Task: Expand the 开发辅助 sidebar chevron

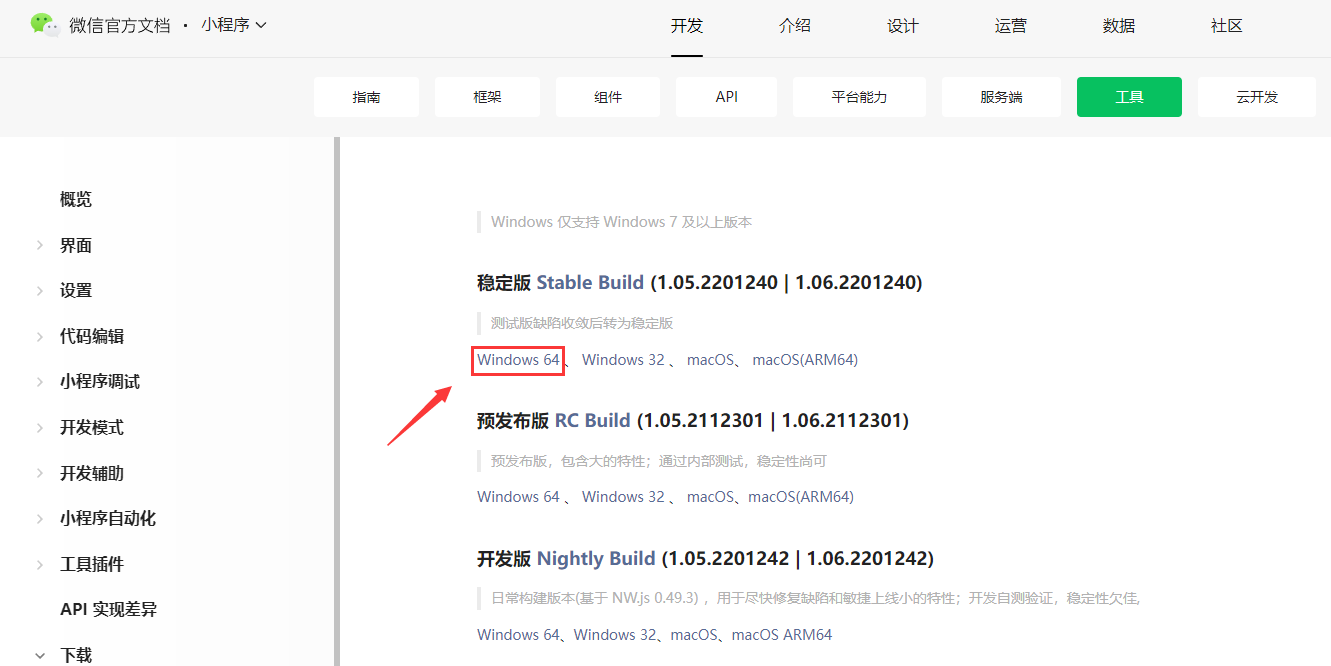Action: [39, 473]
